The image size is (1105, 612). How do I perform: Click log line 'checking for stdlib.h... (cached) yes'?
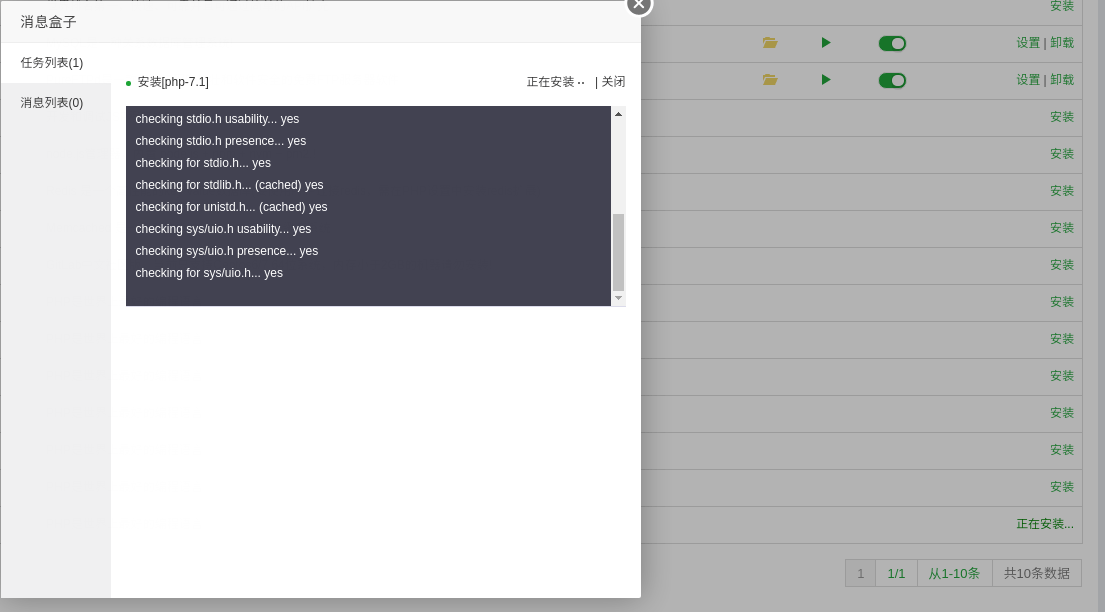pyautogui.click(x=229, y=185)
